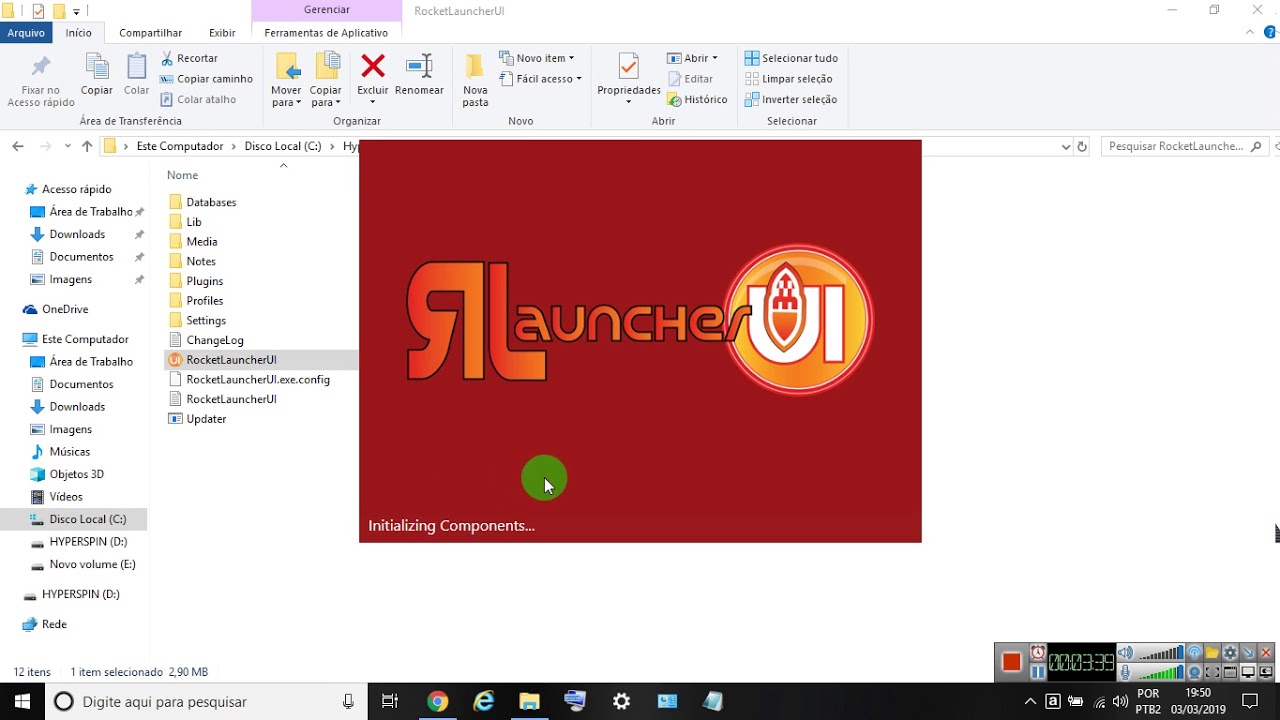Click the recorder broadcast streaming icon
Viewport: 1280px width, 720px height.
pos(1194,653)
